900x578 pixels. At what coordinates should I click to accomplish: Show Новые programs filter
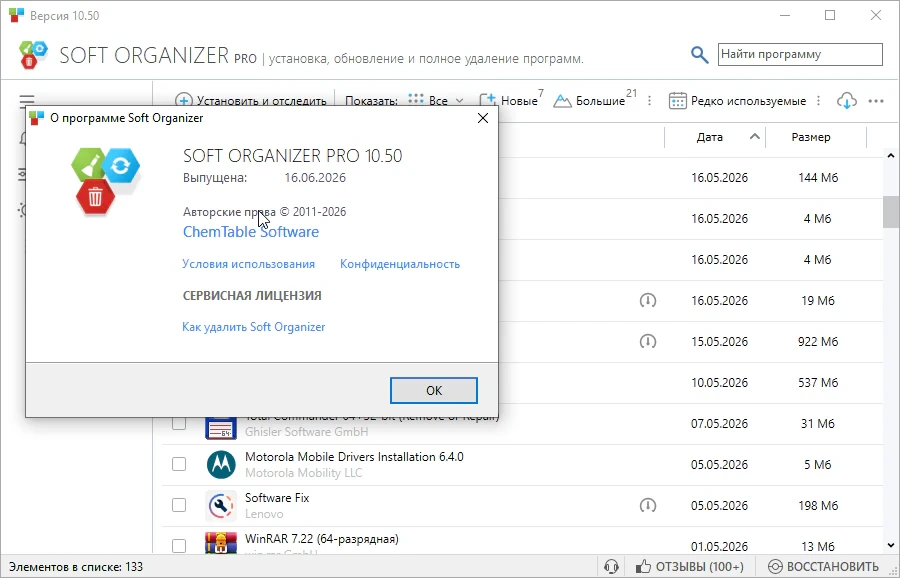pyautogui.click(x=511, y=100)
